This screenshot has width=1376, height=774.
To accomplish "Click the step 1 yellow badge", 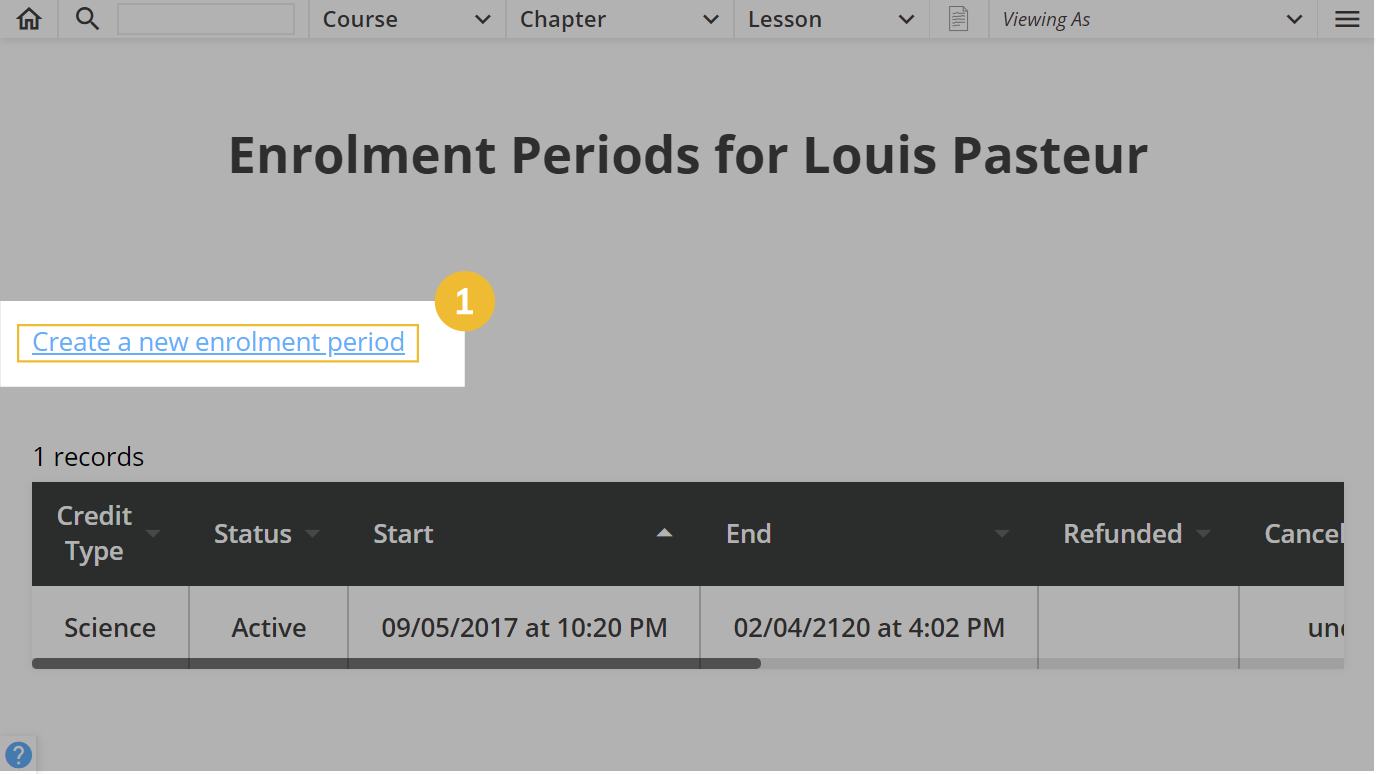I will 464,301.
